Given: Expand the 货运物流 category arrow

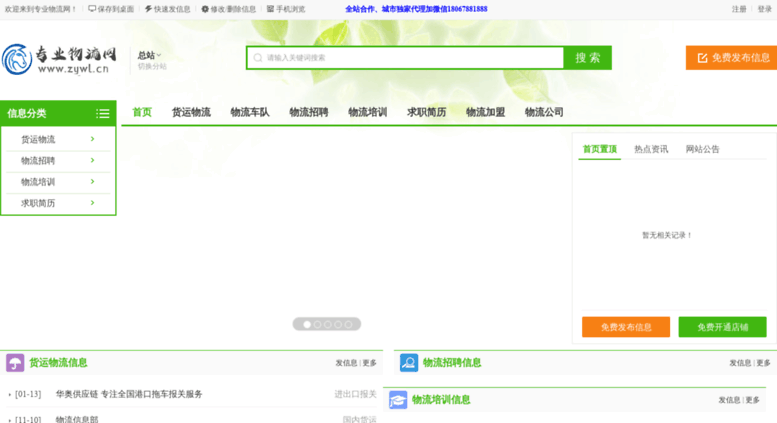Looking at the screenshot, I should (x=93, y=139).
